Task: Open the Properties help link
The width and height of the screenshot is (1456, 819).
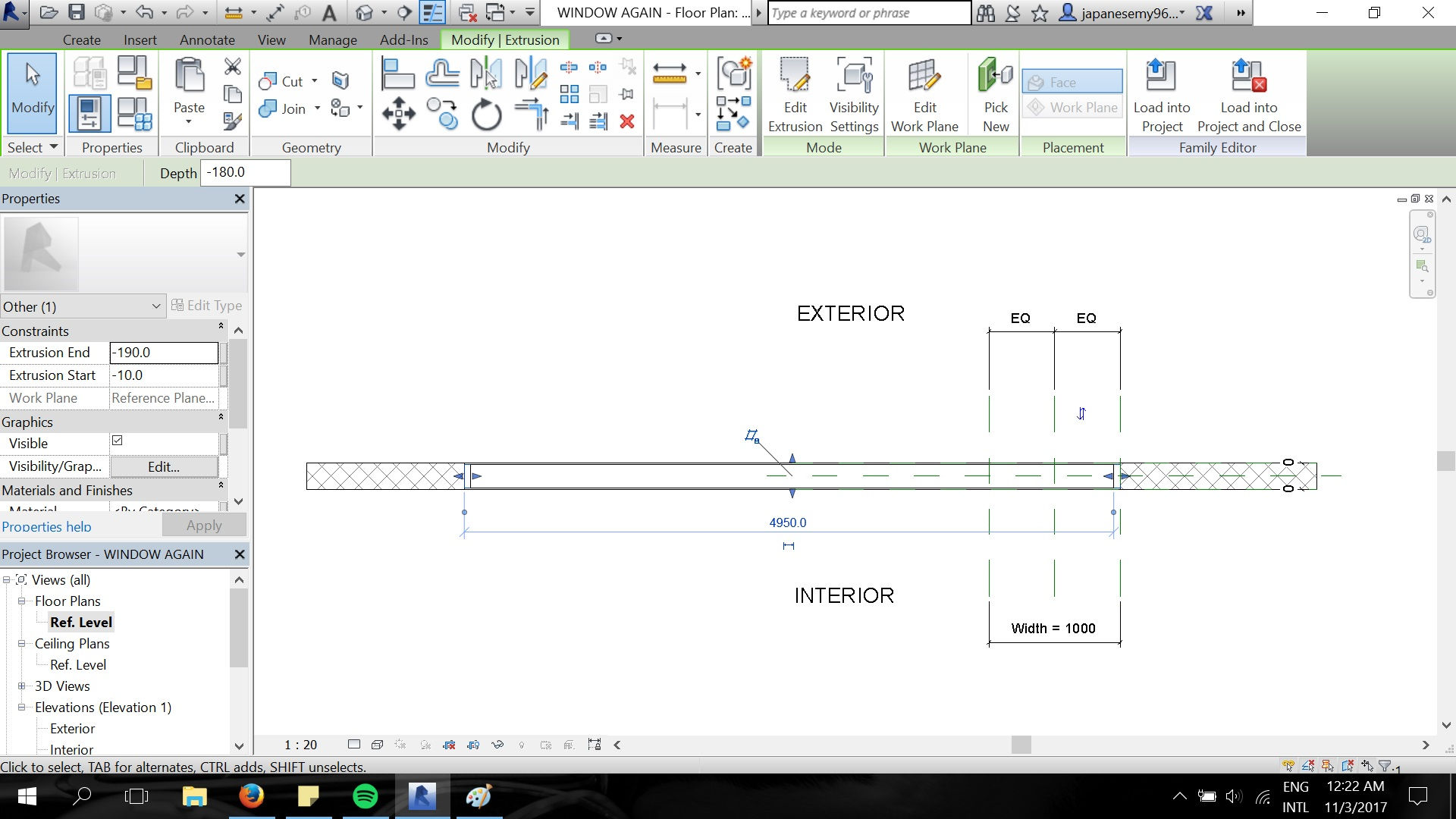Action: [46, 527]
